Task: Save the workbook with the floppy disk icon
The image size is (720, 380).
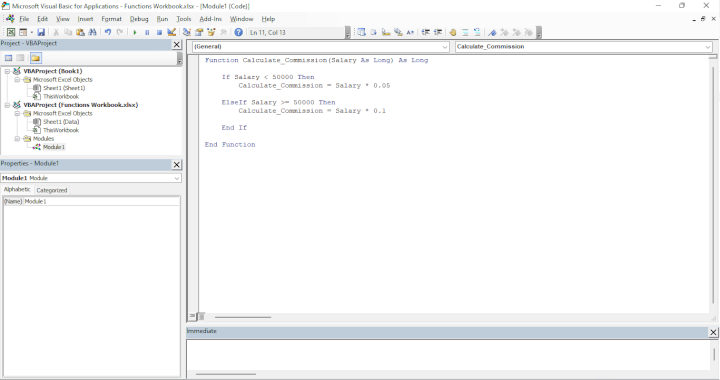Action: 41,32
